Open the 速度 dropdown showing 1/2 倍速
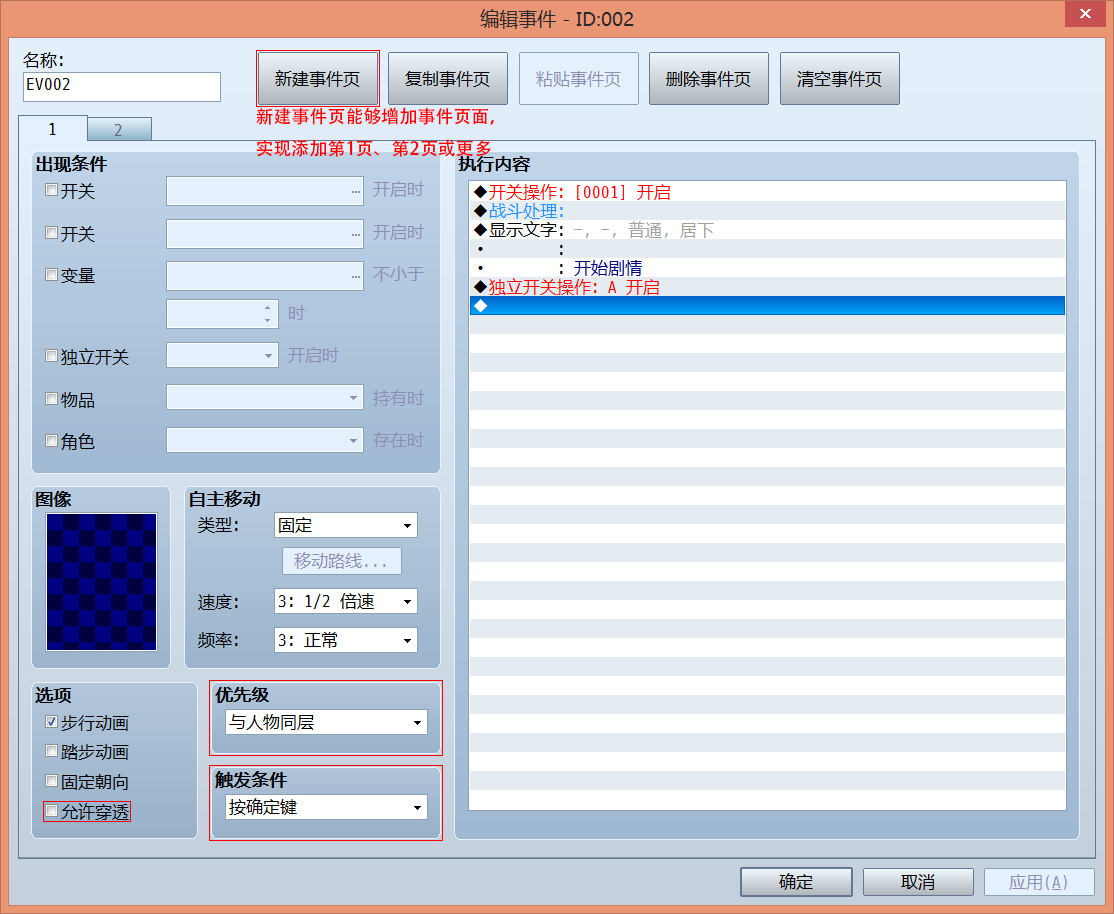Viewport: 1114px width, 914px height. tap(345, 601)
